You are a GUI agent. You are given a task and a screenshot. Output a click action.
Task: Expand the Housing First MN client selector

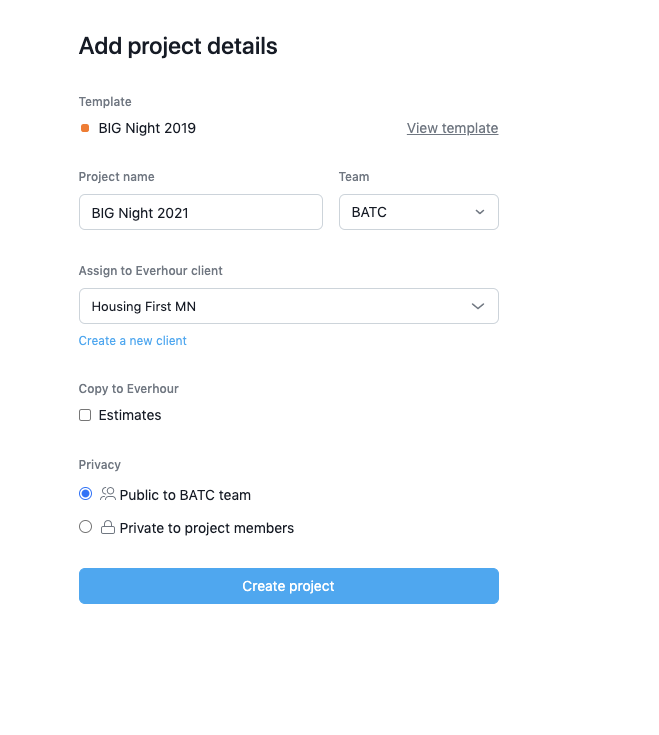coord(288,306)
